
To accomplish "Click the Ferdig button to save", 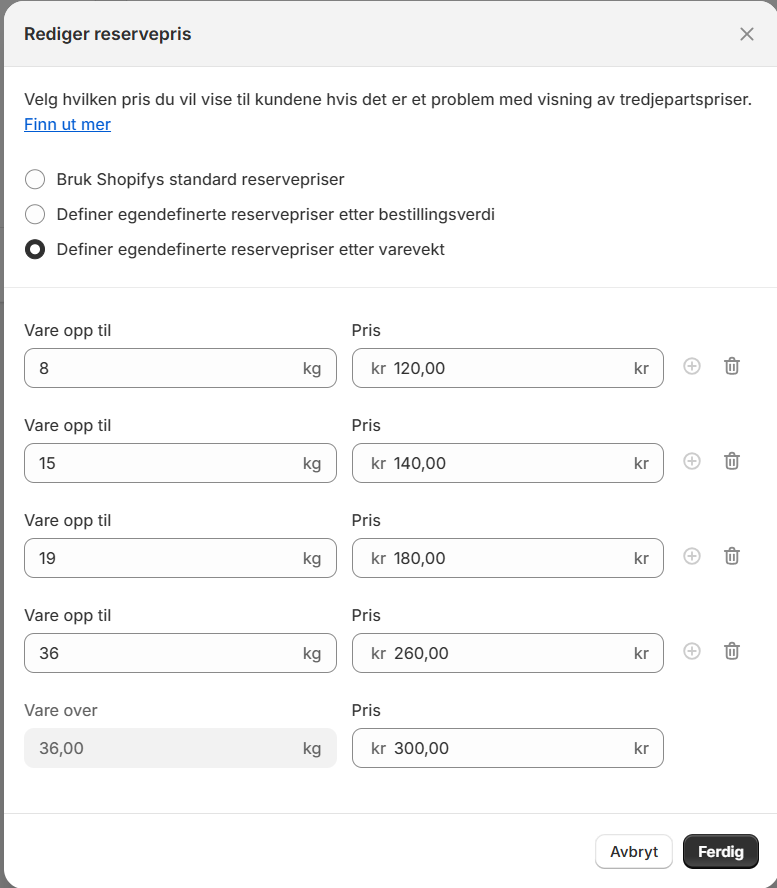I will pyautogui.click(x=720, y=851).
